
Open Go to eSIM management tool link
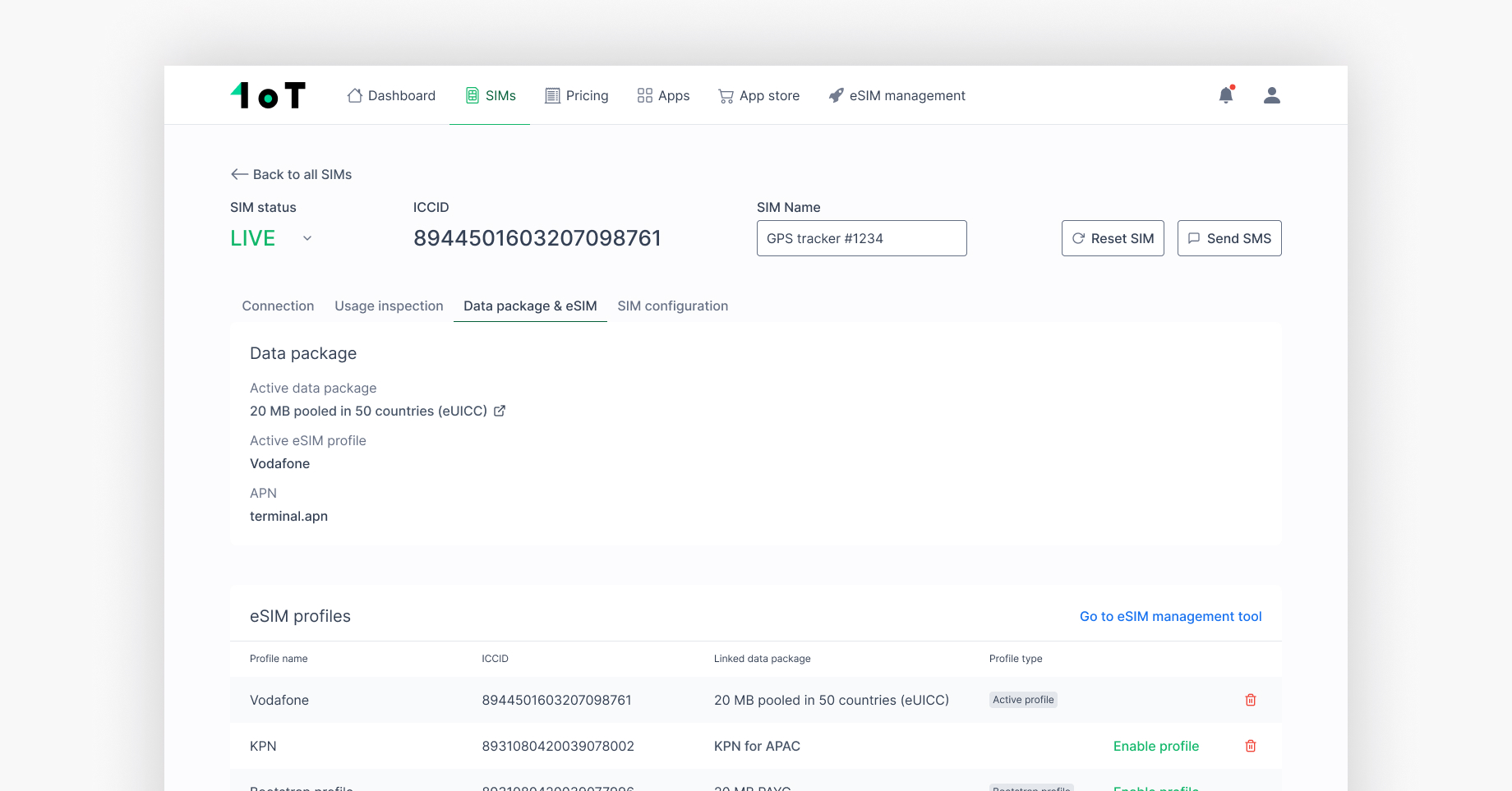coord(1170,616)
